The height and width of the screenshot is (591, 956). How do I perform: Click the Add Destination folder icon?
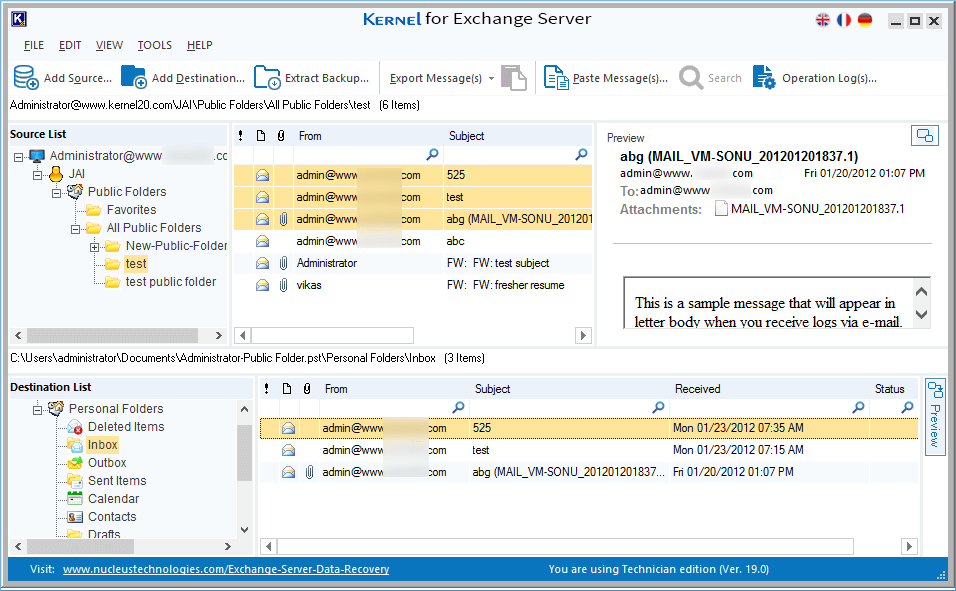click(134, 77)
